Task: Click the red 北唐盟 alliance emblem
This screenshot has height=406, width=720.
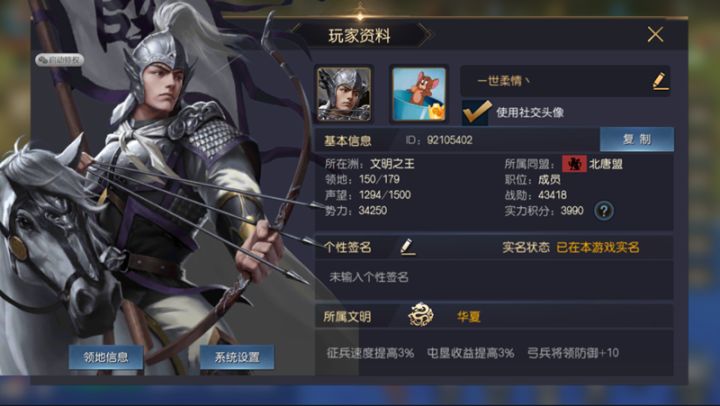Action: point(574,164)
